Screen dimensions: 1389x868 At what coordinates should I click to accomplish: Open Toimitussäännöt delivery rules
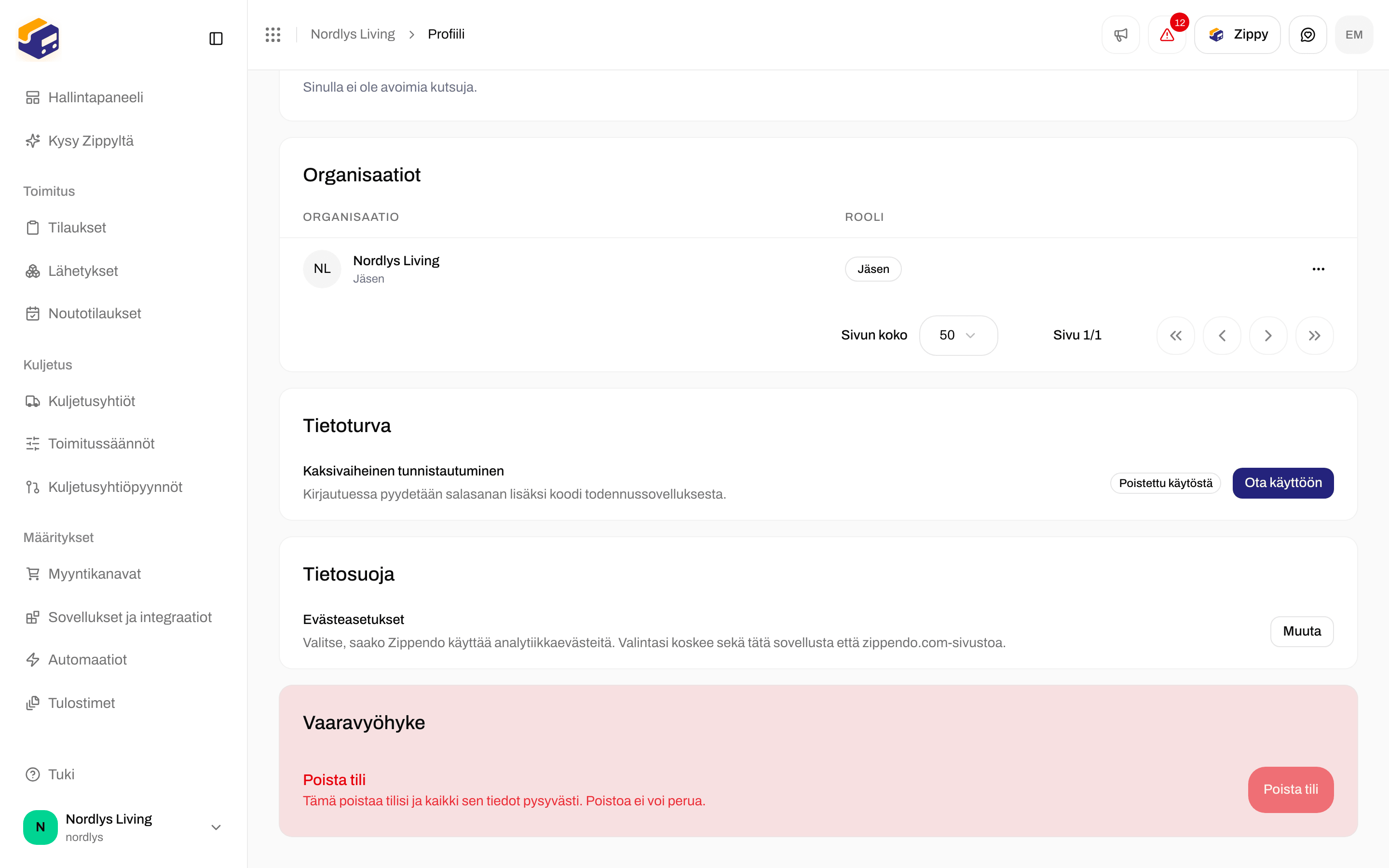(x=123, y=444)
